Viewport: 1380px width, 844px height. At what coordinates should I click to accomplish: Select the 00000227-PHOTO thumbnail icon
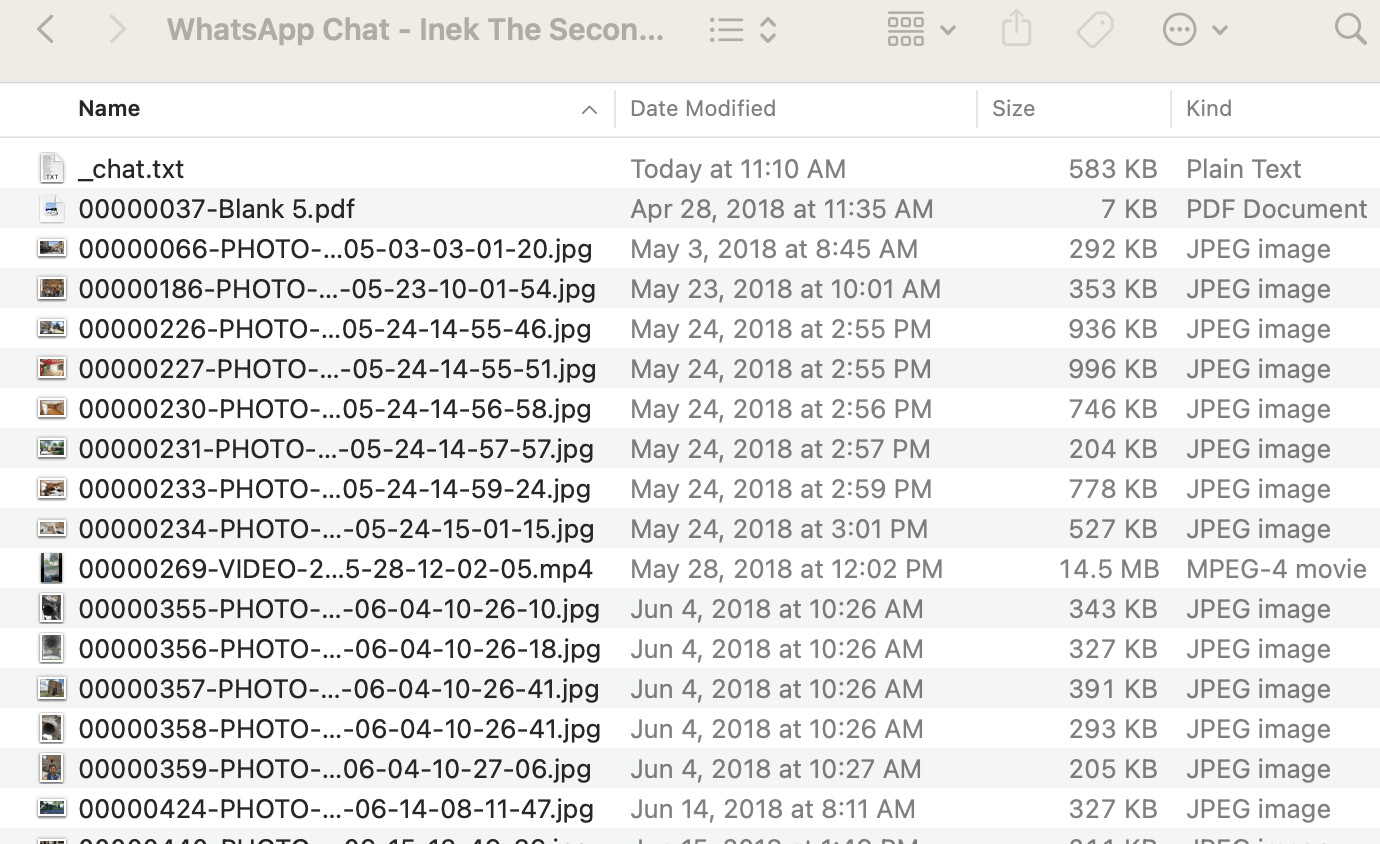point(52,368)
